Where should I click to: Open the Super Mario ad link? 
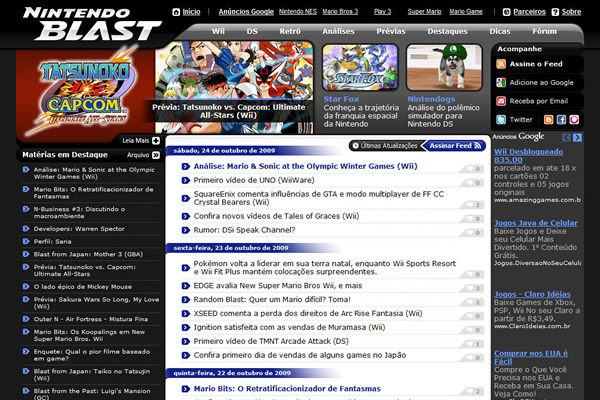(424, 11)
